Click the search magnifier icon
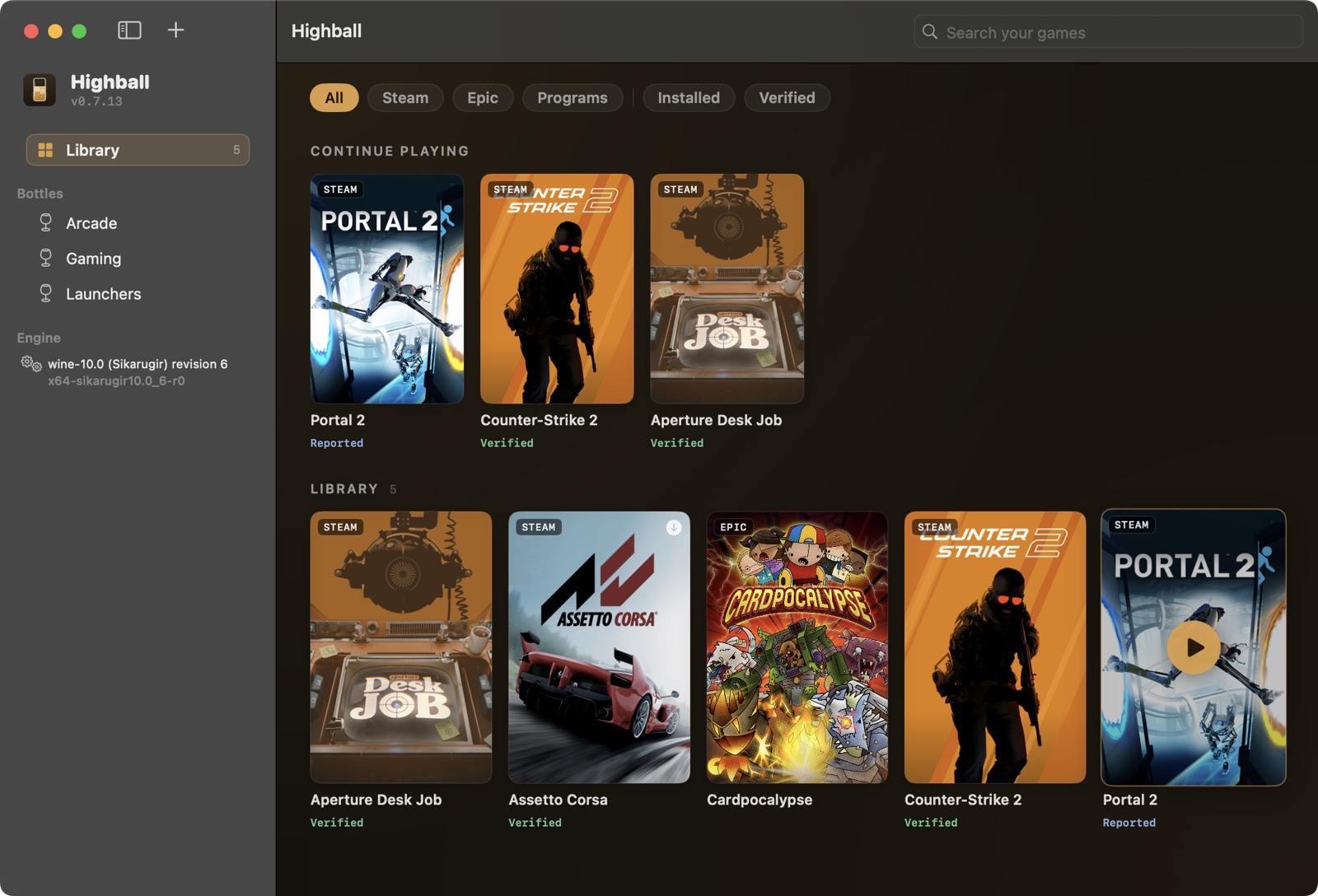Viewport: 1318px width, 896px height. coord(930,32)
